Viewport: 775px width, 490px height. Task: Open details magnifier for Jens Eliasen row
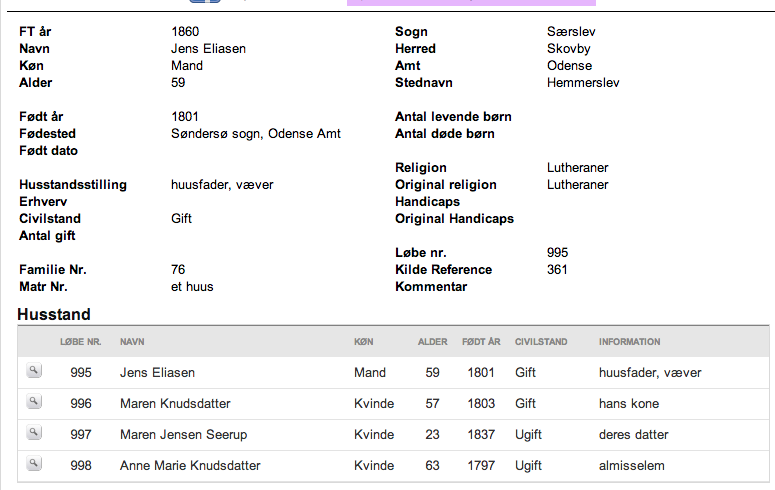coord(34,371)
